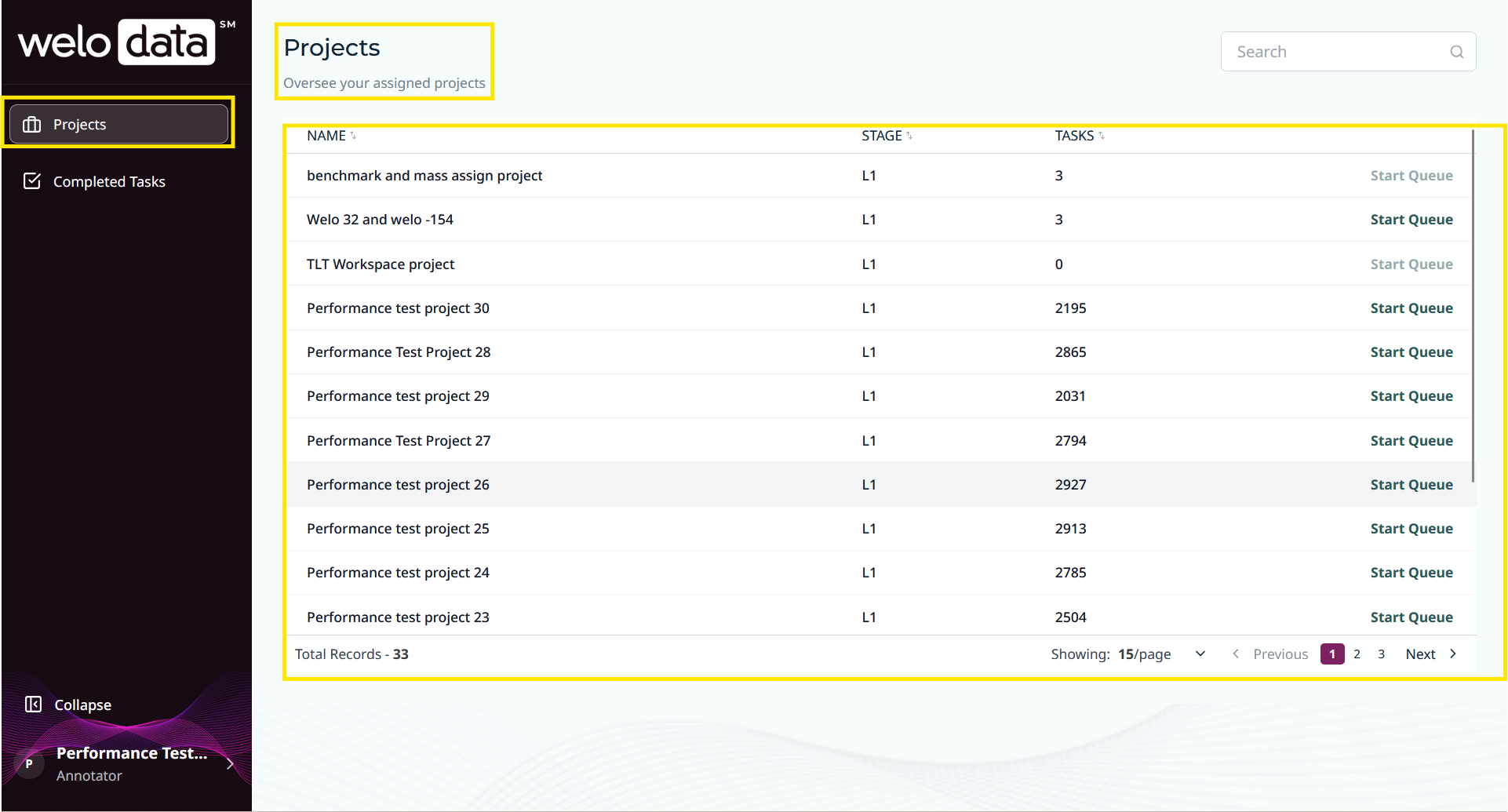
Task: Select 'TLT Workspace project' name
Action: (x=381, y=264)
